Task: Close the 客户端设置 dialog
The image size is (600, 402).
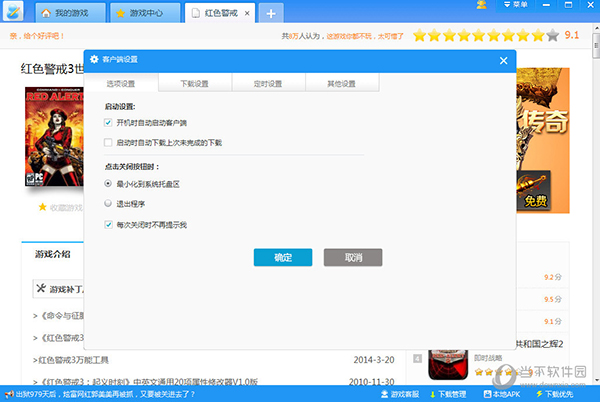Action: tap(504, 60)
